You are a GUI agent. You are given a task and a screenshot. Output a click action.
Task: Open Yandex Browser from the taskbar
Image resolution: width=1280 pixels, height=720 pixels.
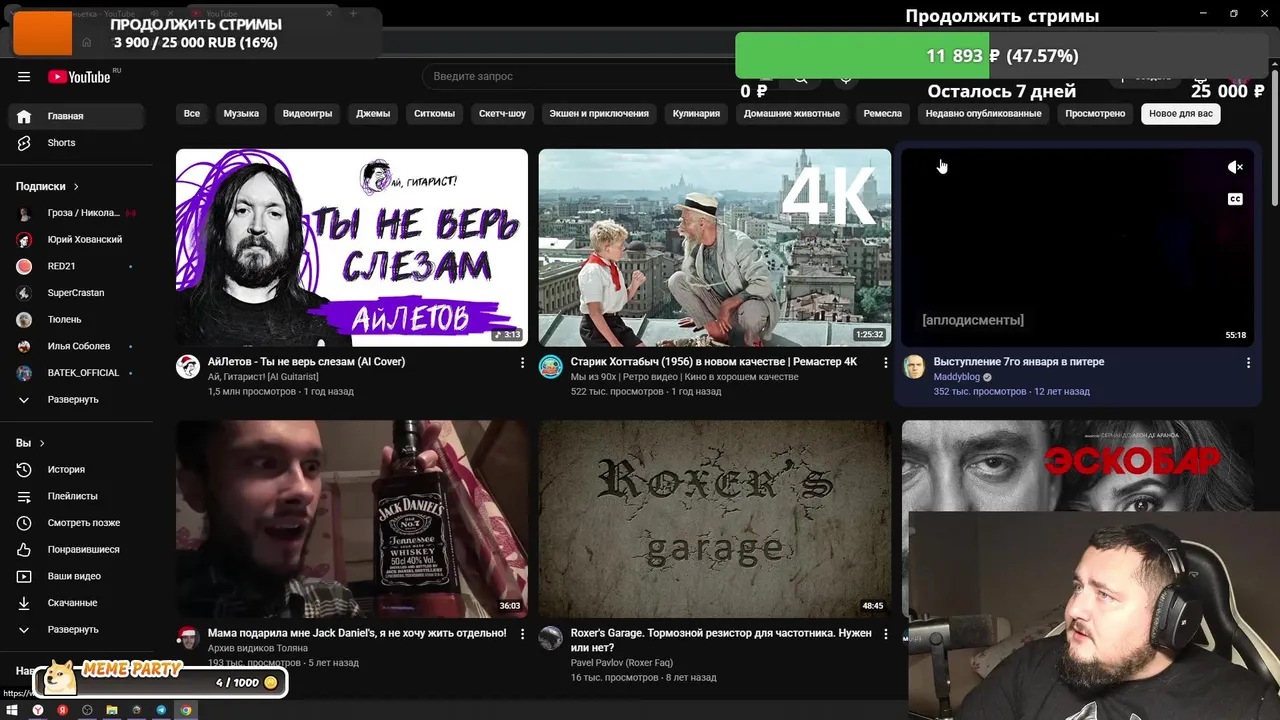tap(38, 710)
